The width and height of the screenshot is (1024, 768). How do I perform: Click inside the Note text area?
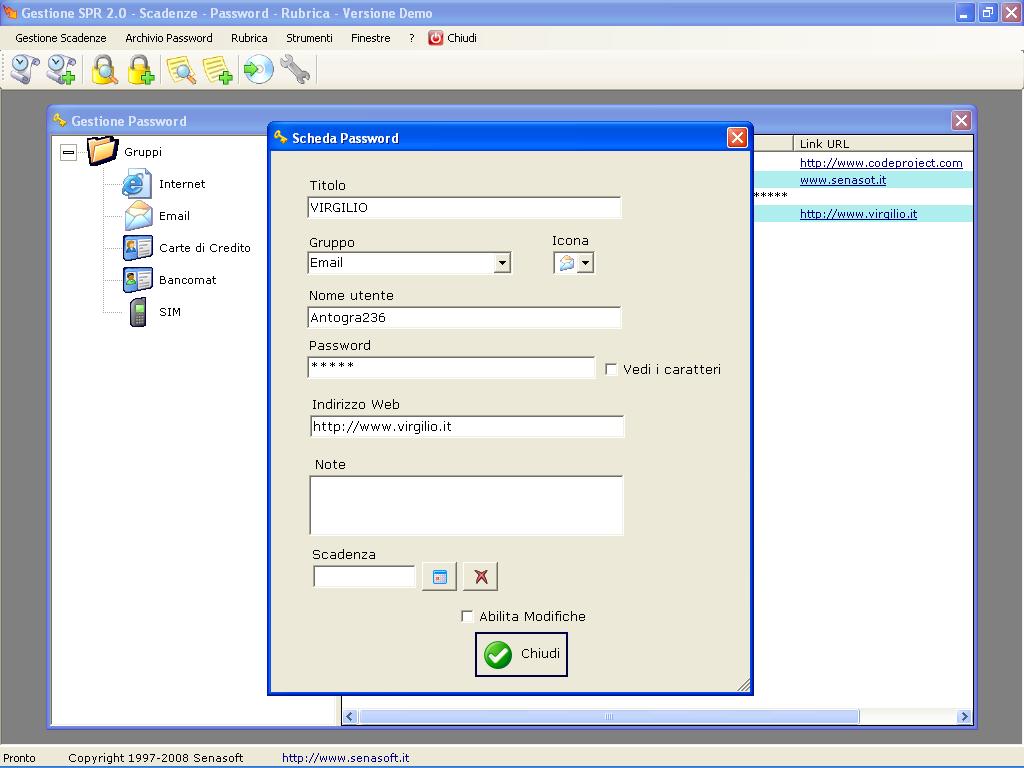pos(466,505)
